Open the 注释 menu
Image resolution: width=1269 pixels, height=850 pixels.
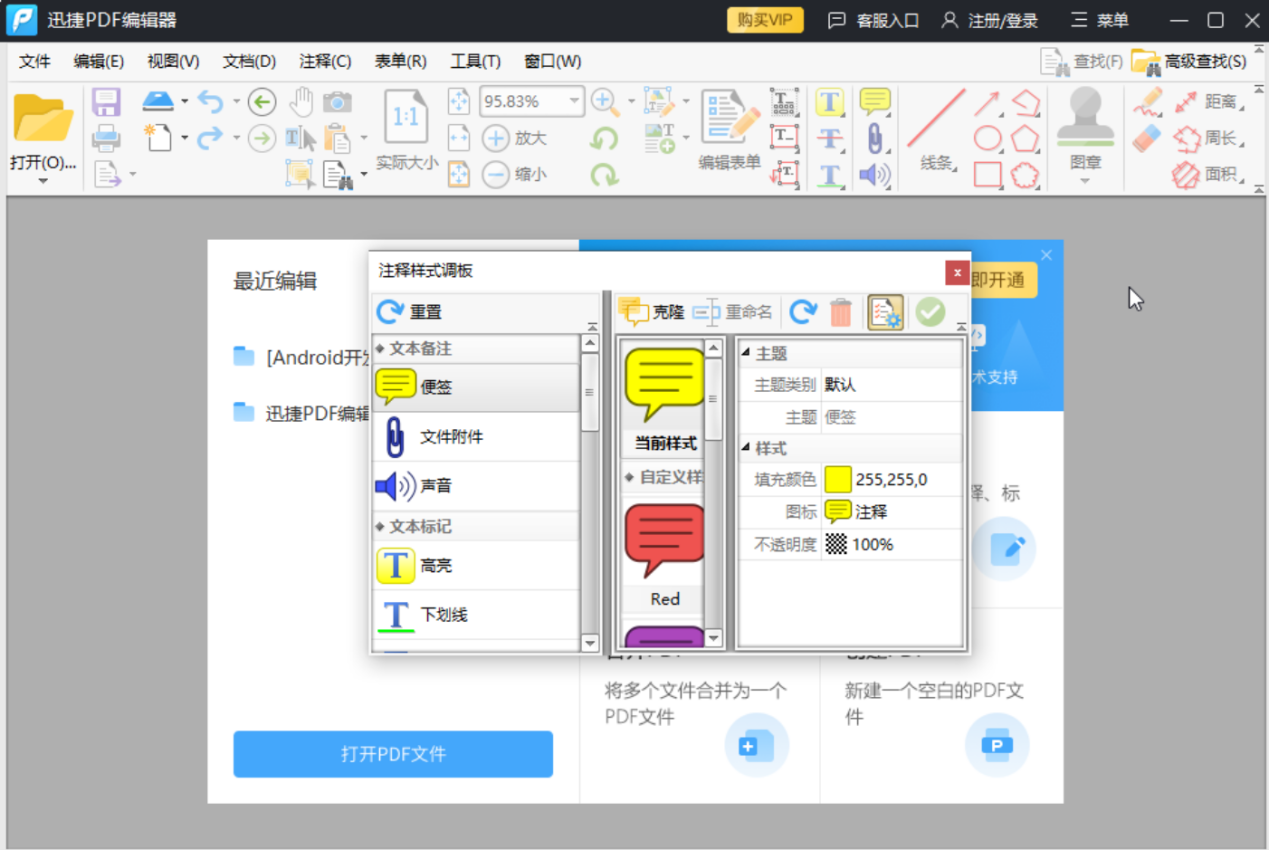(x=324, y=61)
